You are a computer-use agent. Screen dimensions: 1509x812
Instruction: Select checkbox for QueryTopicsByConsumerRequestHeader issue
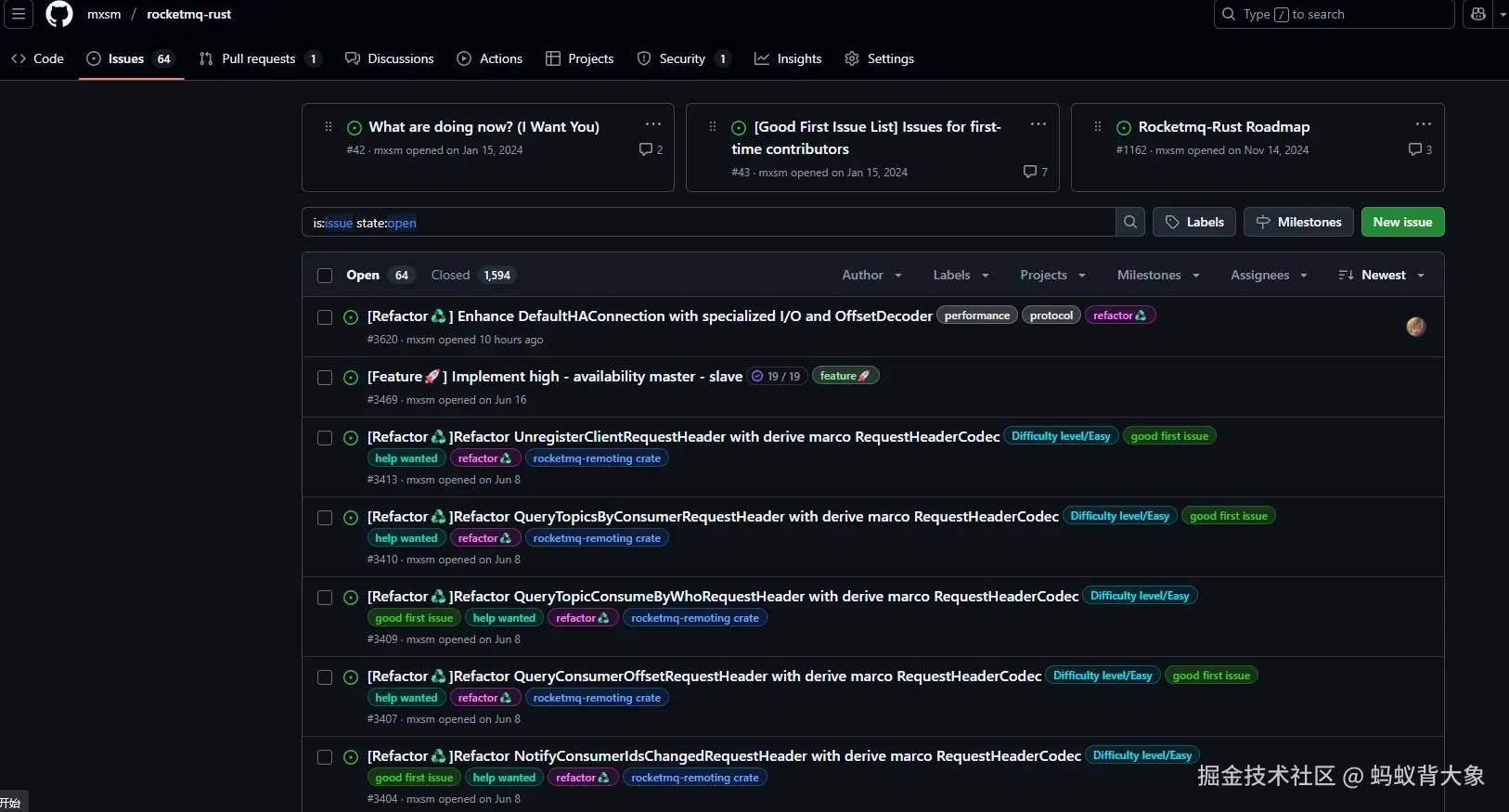click(x=325, y=518)
